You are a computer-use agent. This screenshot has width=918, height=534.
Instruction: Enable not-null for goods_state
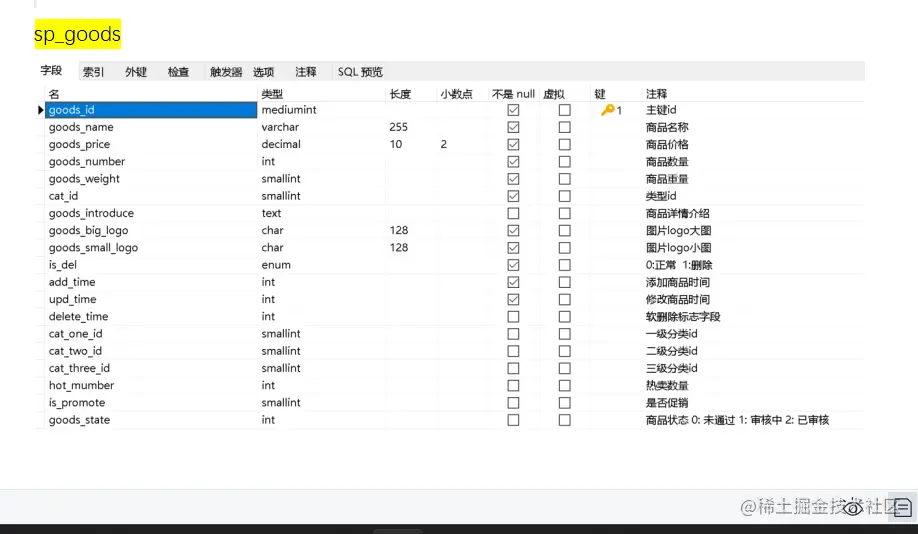tap(513, 420)
